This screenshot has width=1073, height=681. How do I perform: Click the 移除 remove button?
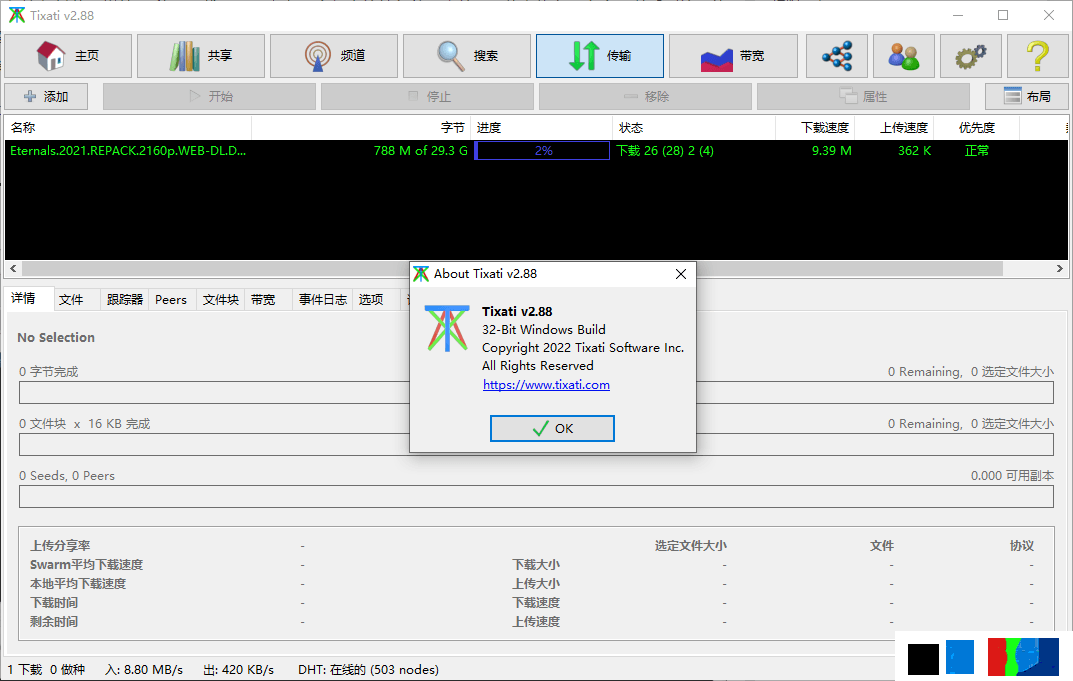coord(645,97)
